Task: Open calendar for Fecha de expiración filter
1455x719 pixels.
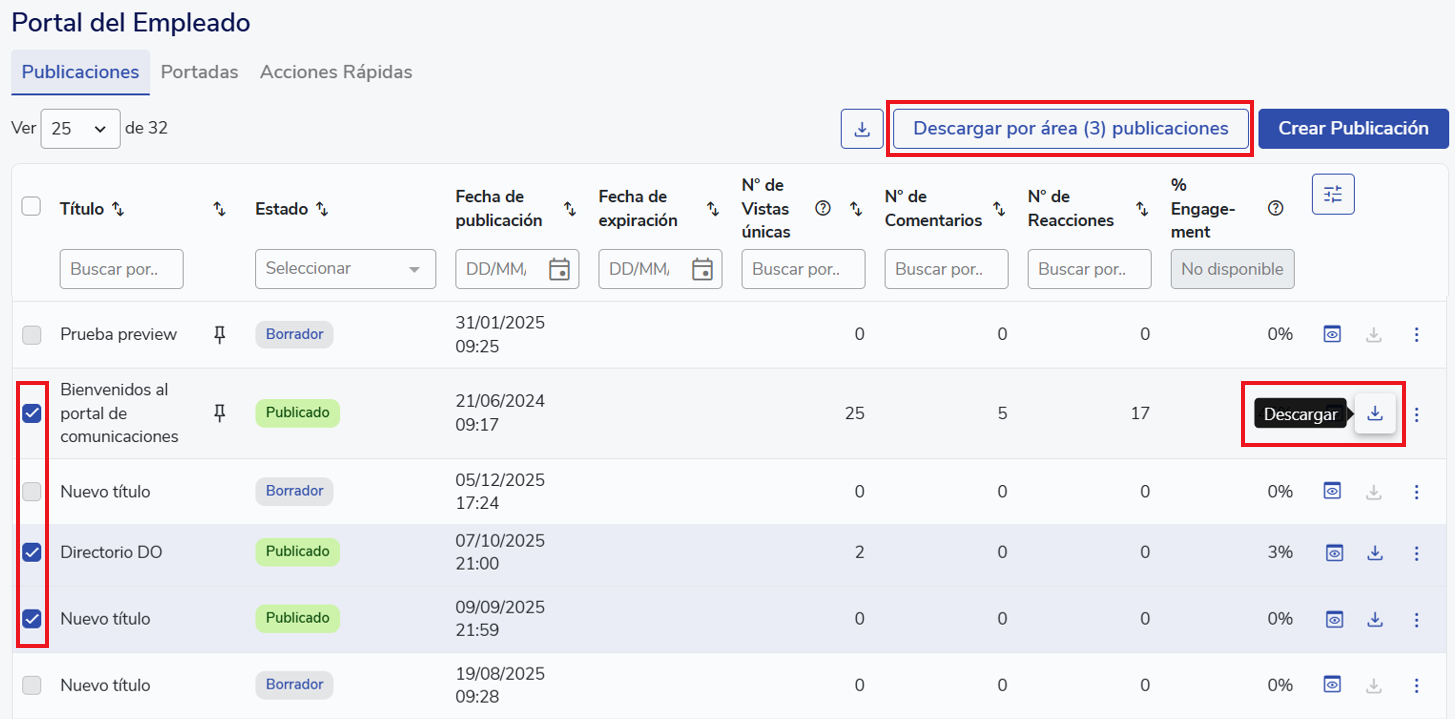Action: pos(703,269)
